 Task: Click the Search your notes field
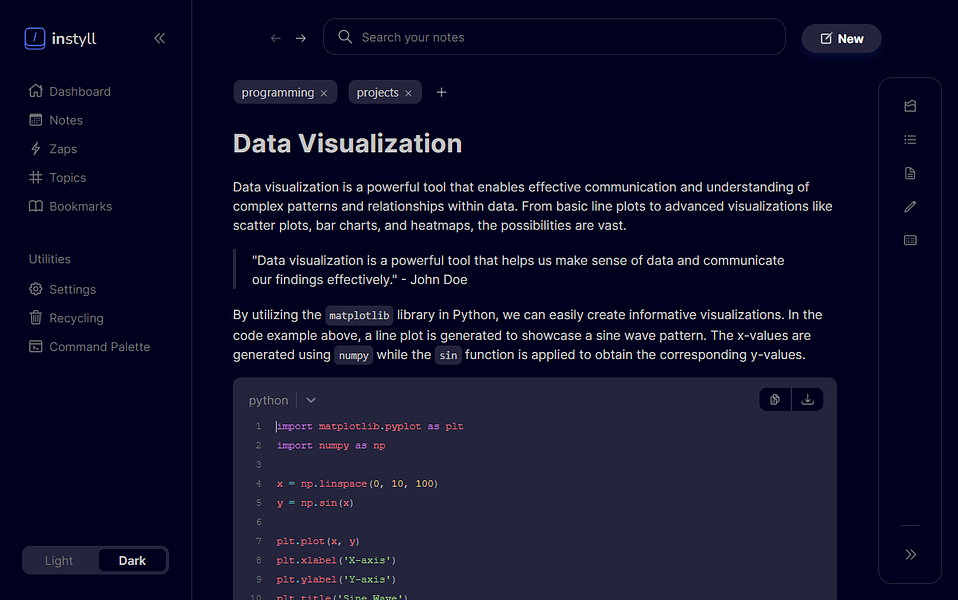point(554,37)
